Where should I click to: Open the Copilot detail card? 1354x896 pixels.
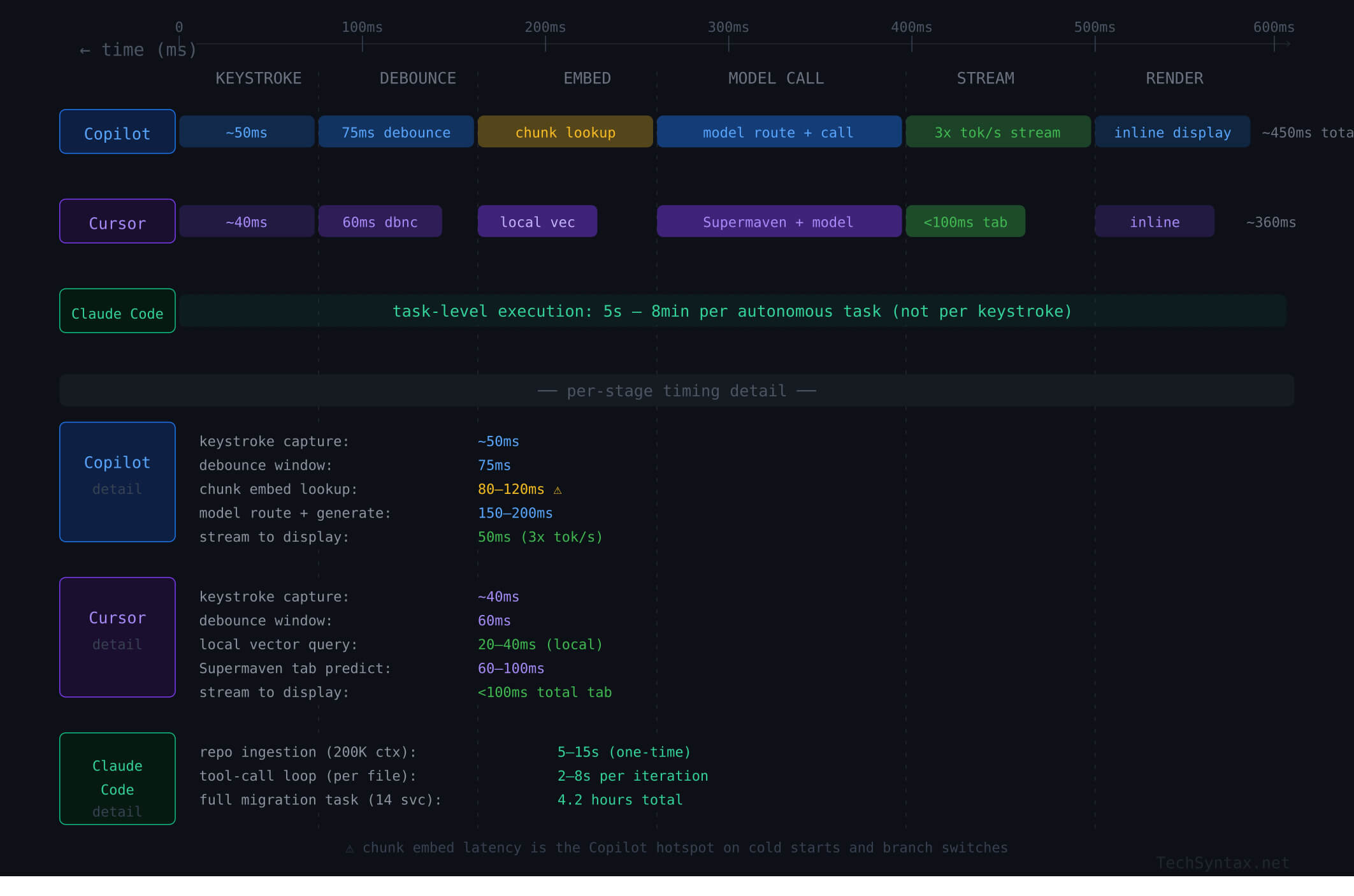[x=117, y=482]
